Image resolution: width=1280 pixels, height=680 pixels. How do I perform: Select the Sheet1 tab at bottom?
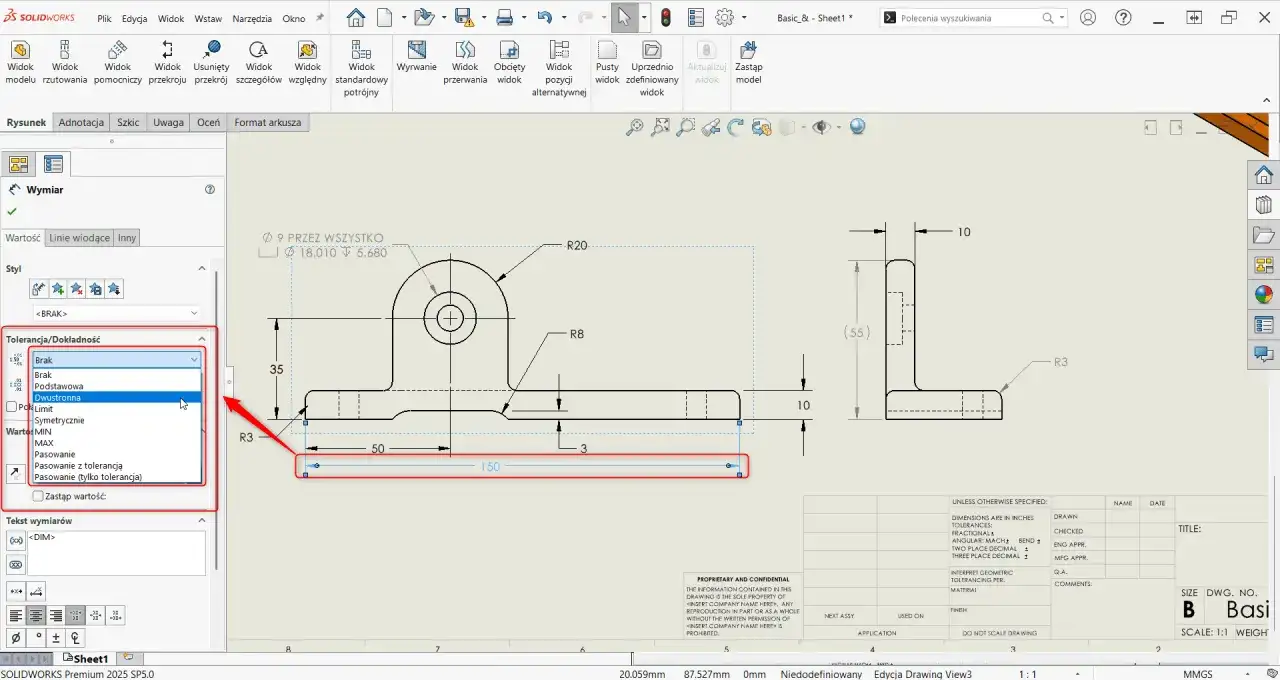[85, 658]
